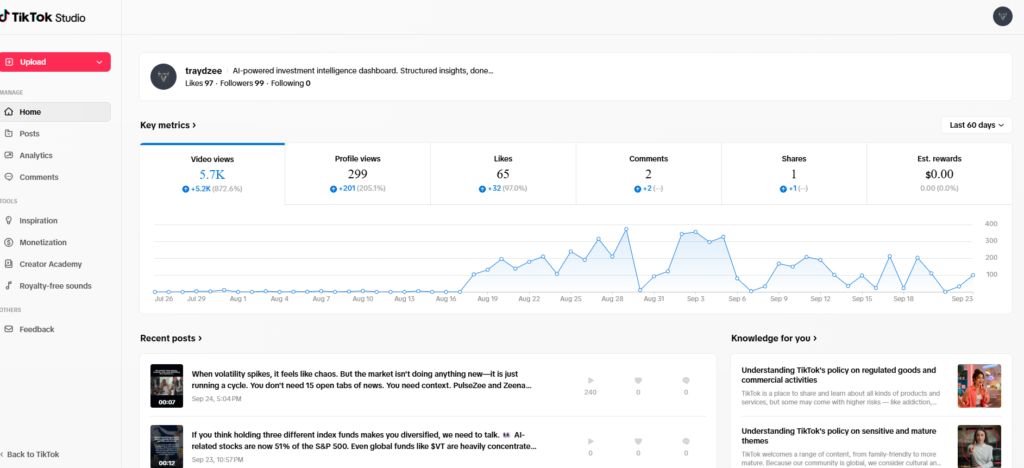This screenshot has height=468, width=1024.
Task: Click the Jul 26 first data point
Action: pyautogui.click(x=155, y=292)
